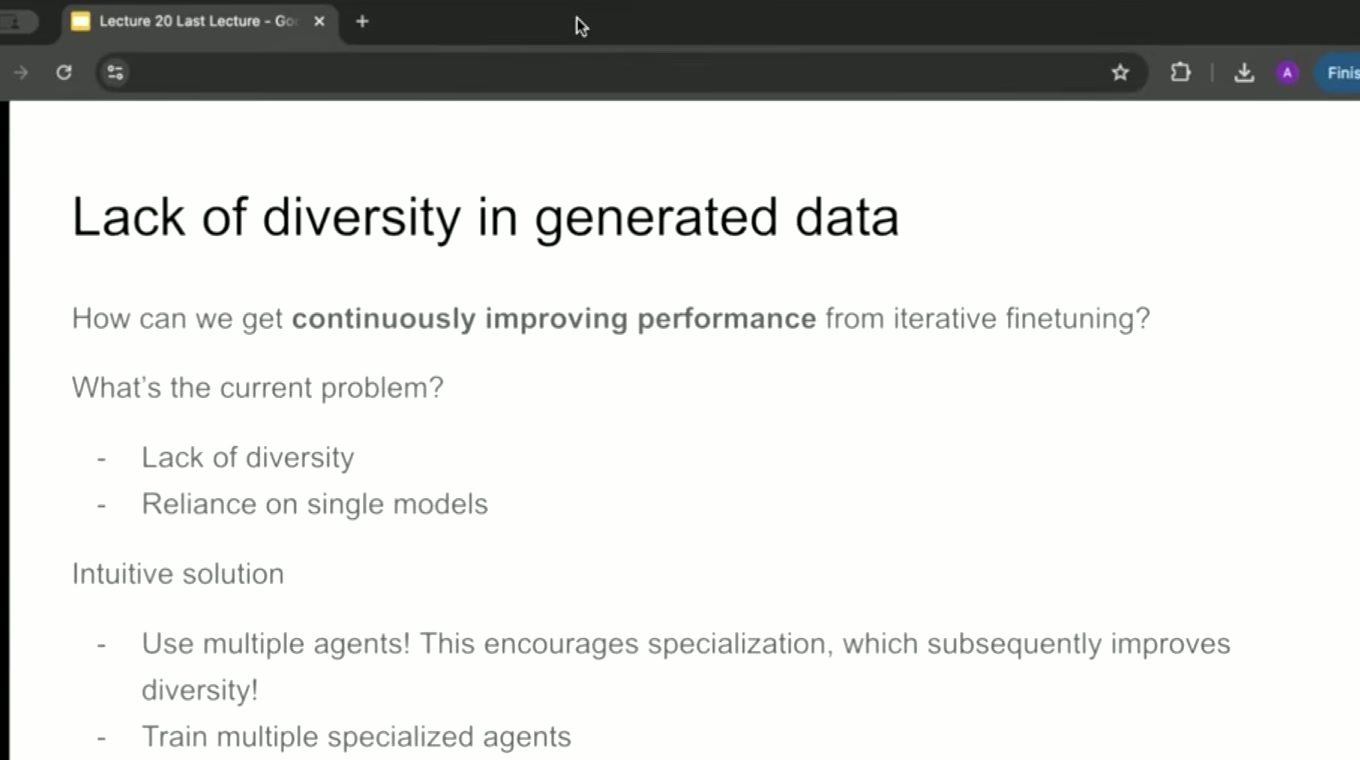The width and height of the screenshot is (1360, 760).
Task: Click the Use multiple agents bullet text
Action: tap(686, 666)
